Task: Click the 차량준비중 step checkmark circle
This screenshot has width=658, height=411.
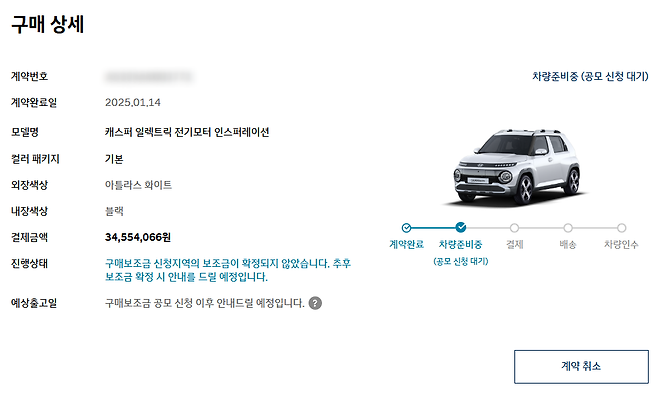Action: coord(461,228)
